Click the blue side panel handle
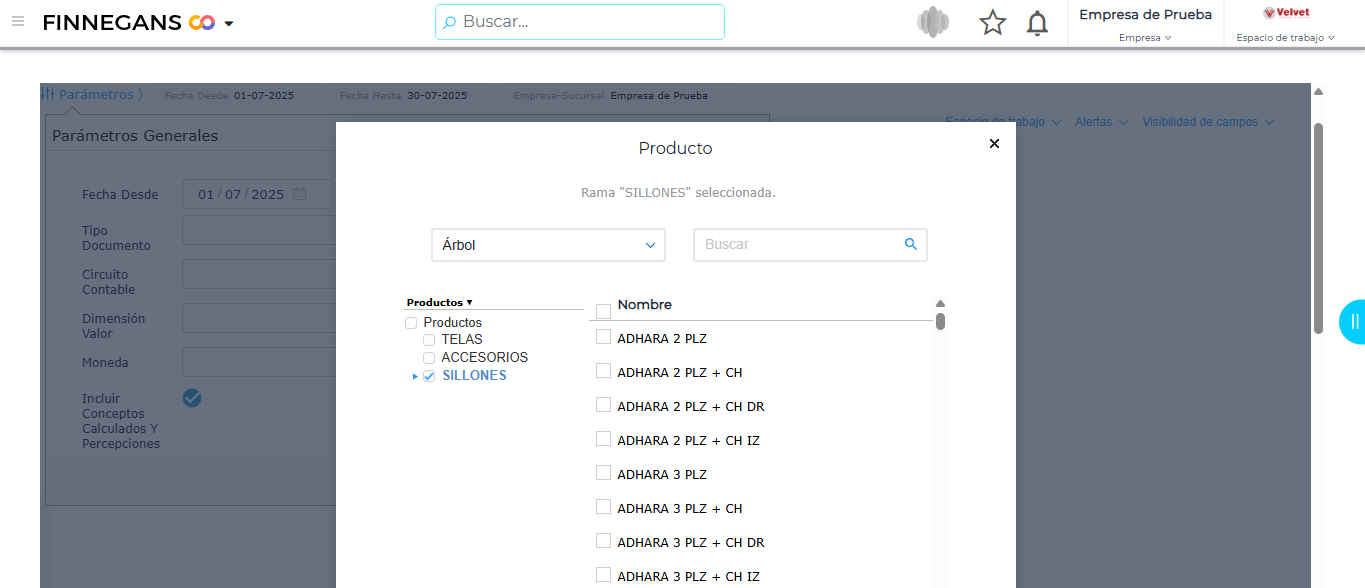The width and height of the screenshot is (1365, 588). [x=1353, y=321]
